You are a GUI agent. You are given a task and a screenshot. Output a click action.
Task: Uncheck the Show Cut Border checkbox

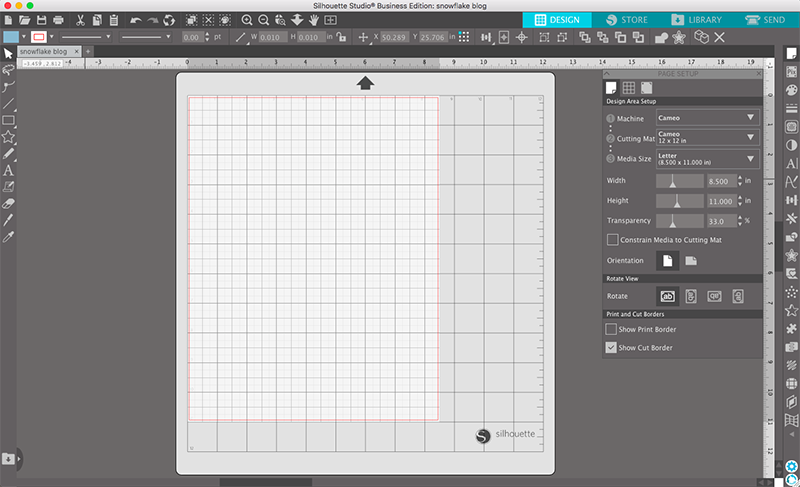coord(611,348)
